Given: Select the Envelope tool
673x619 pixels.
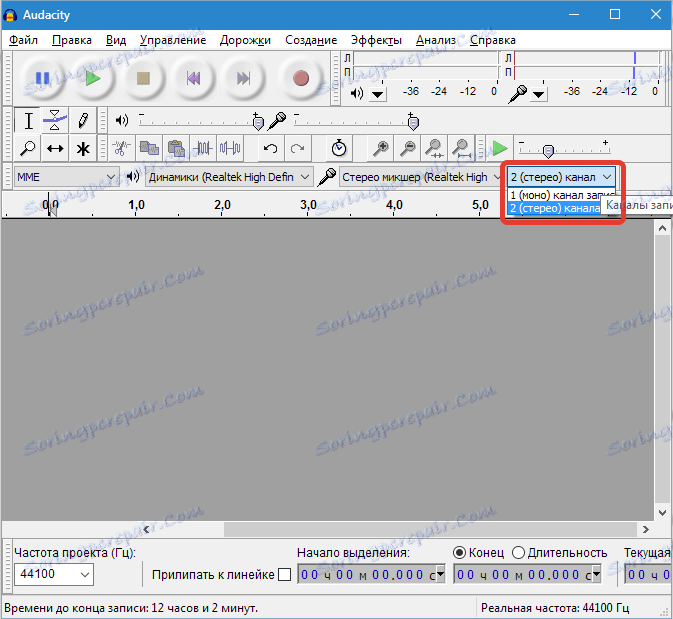Looking at the screenshot, I should tap(55, 121).
